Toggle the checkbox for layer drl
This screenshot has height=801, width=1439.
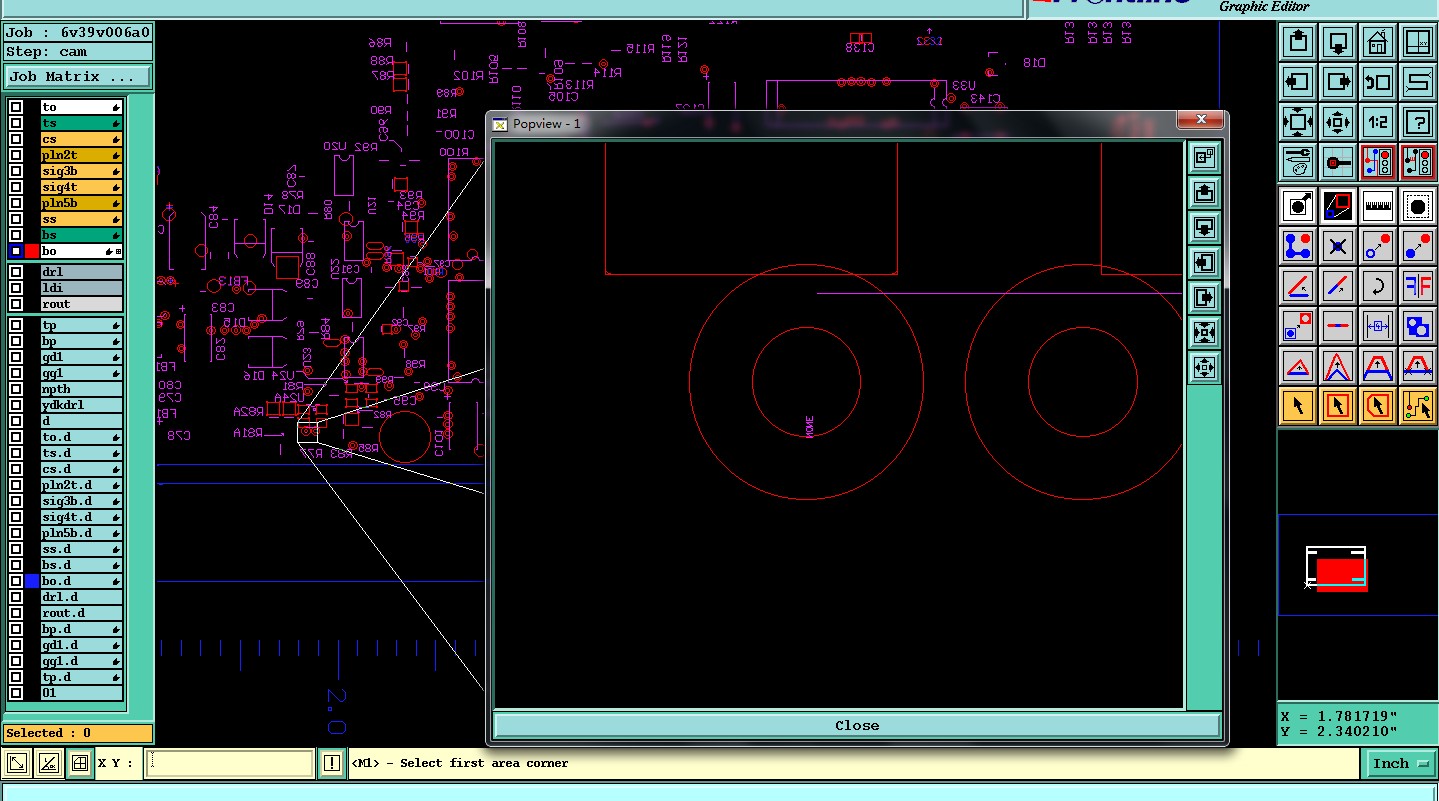pyautogui.click(x=16, y=272)
